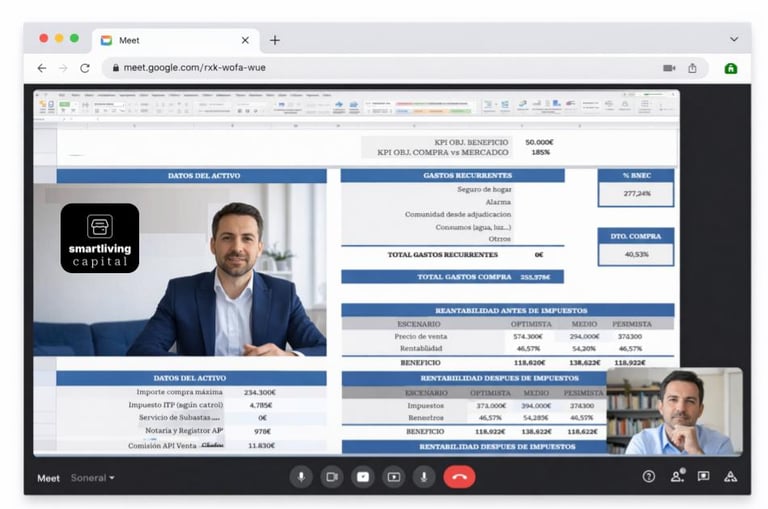Mute the microphone button beside the camera button
Screen dimensions: 768x509
point(301,477)
